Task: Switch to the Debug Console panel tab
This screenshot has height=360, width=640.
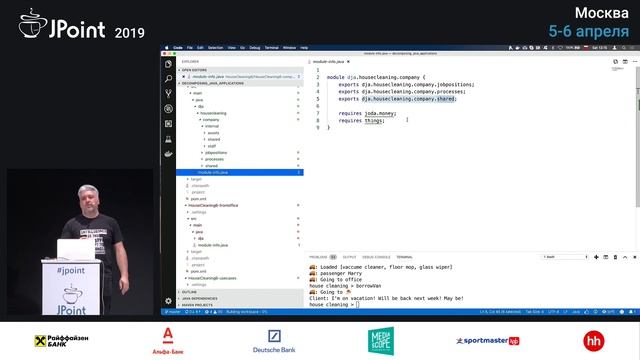Action: pyautogui.click(x=376, y=257)
